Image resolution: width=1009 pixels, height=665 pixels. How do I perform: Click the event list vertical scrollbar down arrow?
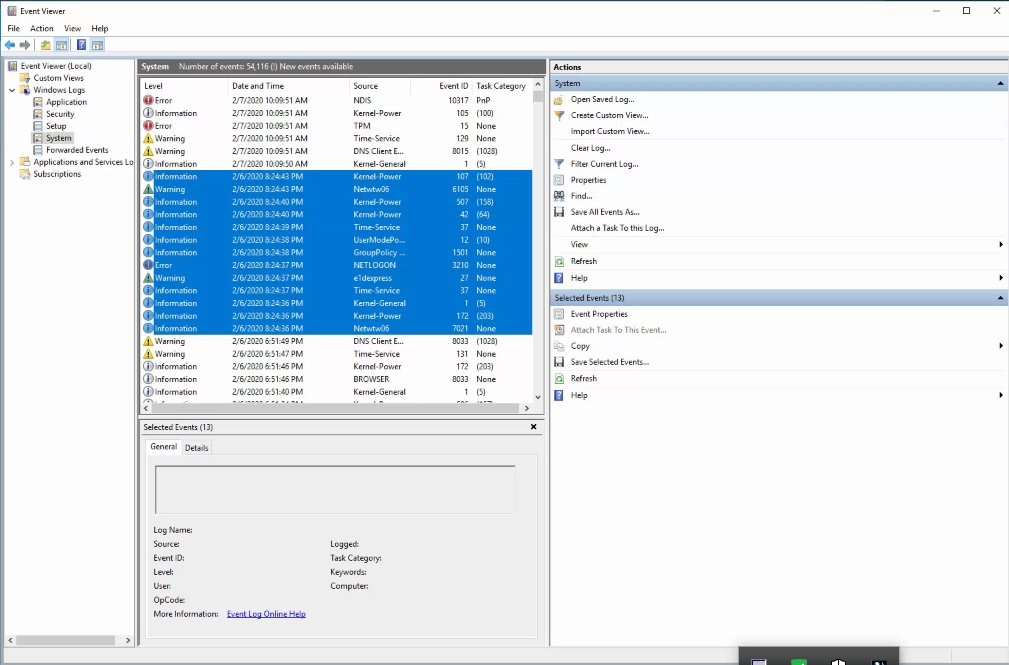(x=539, y=397)
